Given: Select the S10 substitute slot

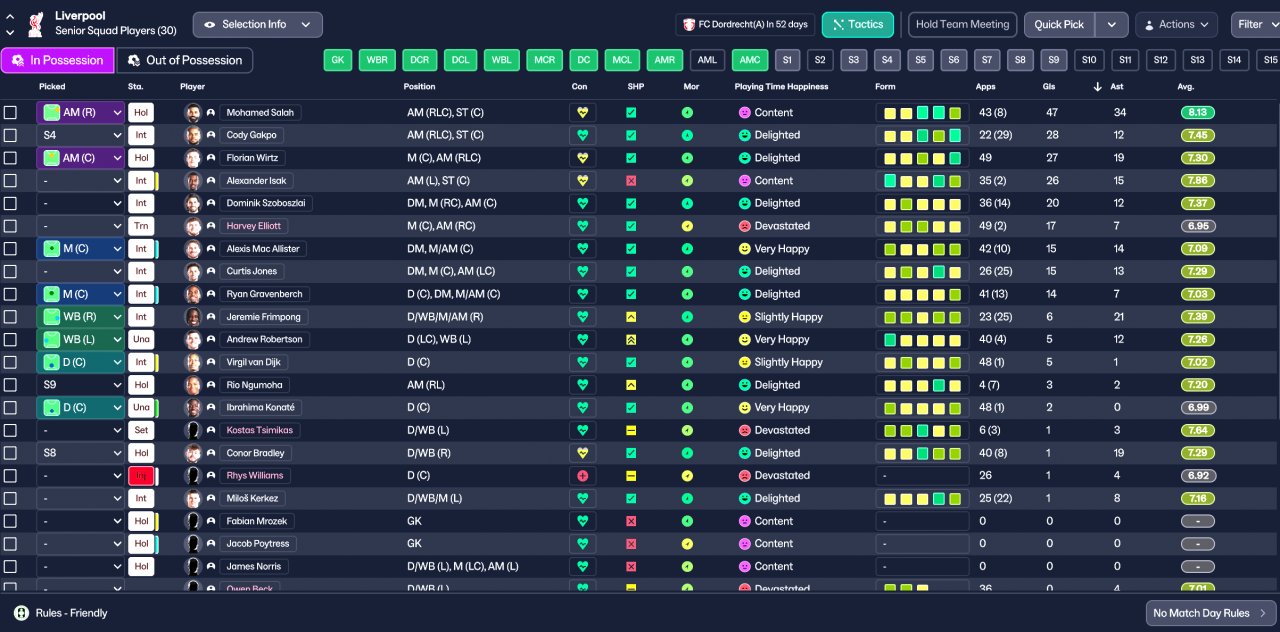Looking at the screenshot, I should pyautogui.click(x=1089, y=60).
